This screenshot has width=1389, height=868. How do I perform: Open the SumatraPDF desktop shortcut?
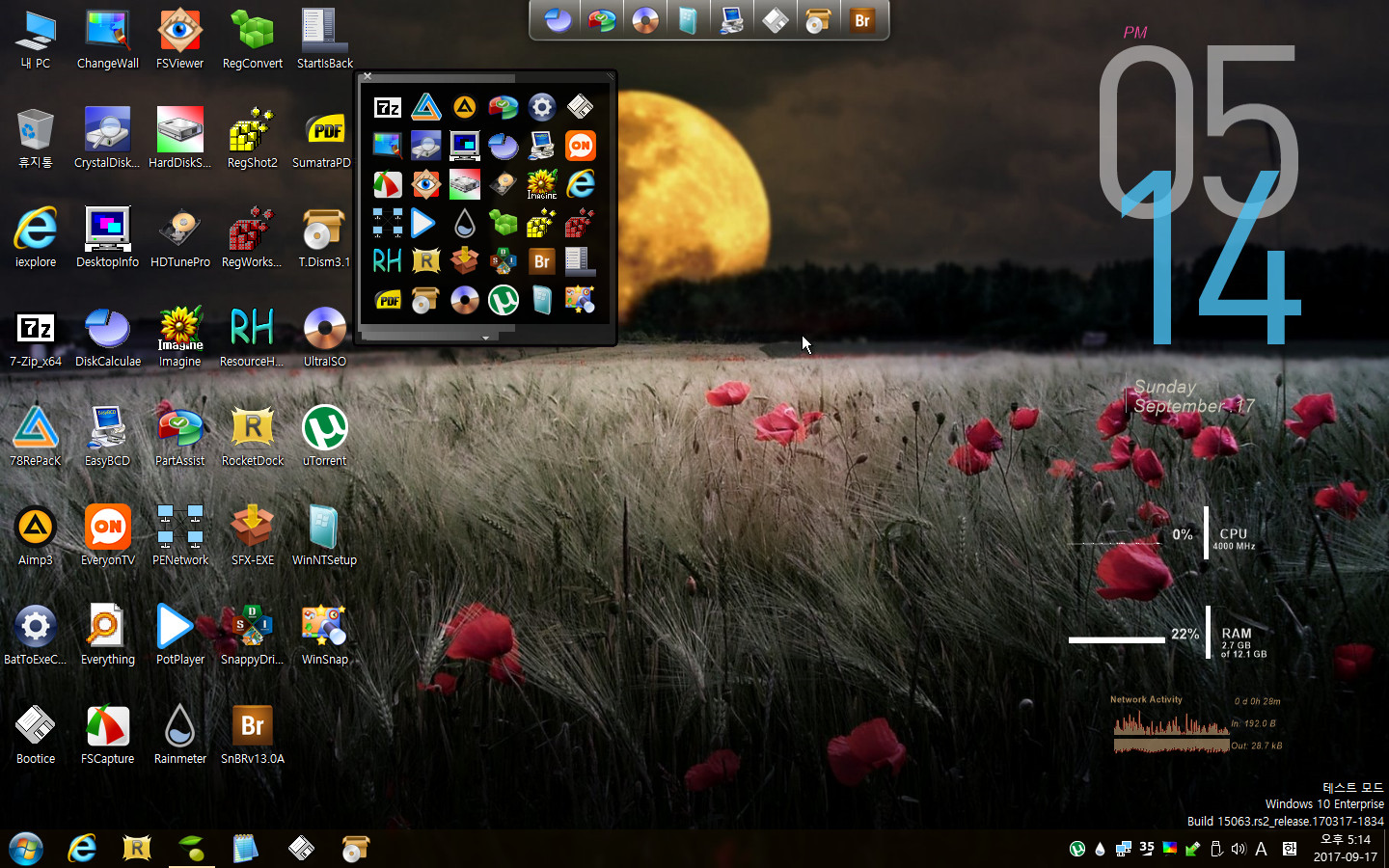pyautogui.click(x=325, y=139)
